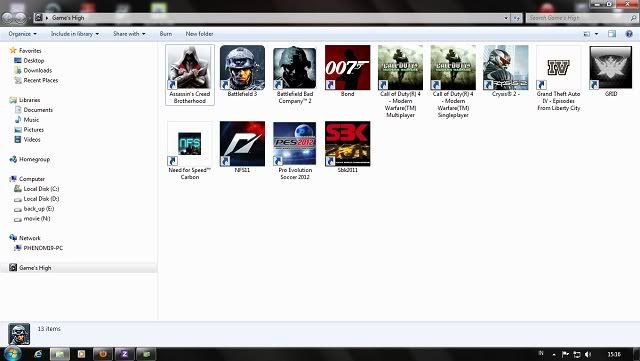Select Battlefield Bad Company 2 shortcut
The width and height of the screenshot is (640, 361).
pyautogui.click(x=295, y=74)
